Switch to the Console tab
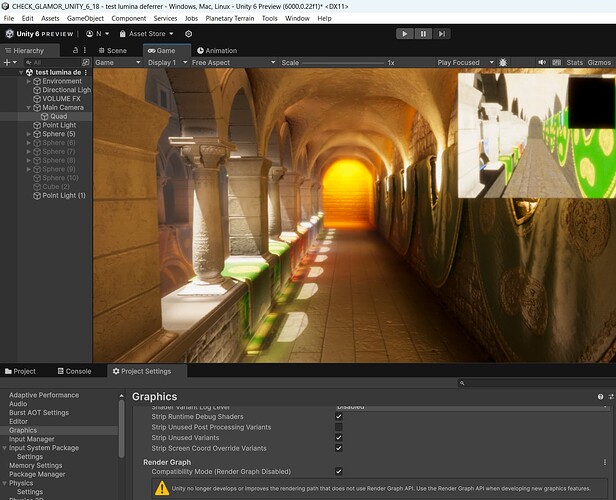The image size is (616, 500). click(72, 371)
